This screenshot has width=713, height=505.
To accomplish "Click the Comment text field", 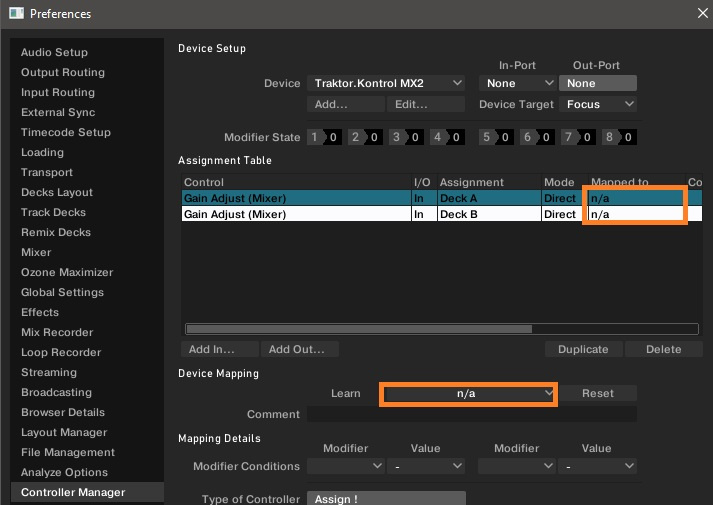I will tap(470, 414).
